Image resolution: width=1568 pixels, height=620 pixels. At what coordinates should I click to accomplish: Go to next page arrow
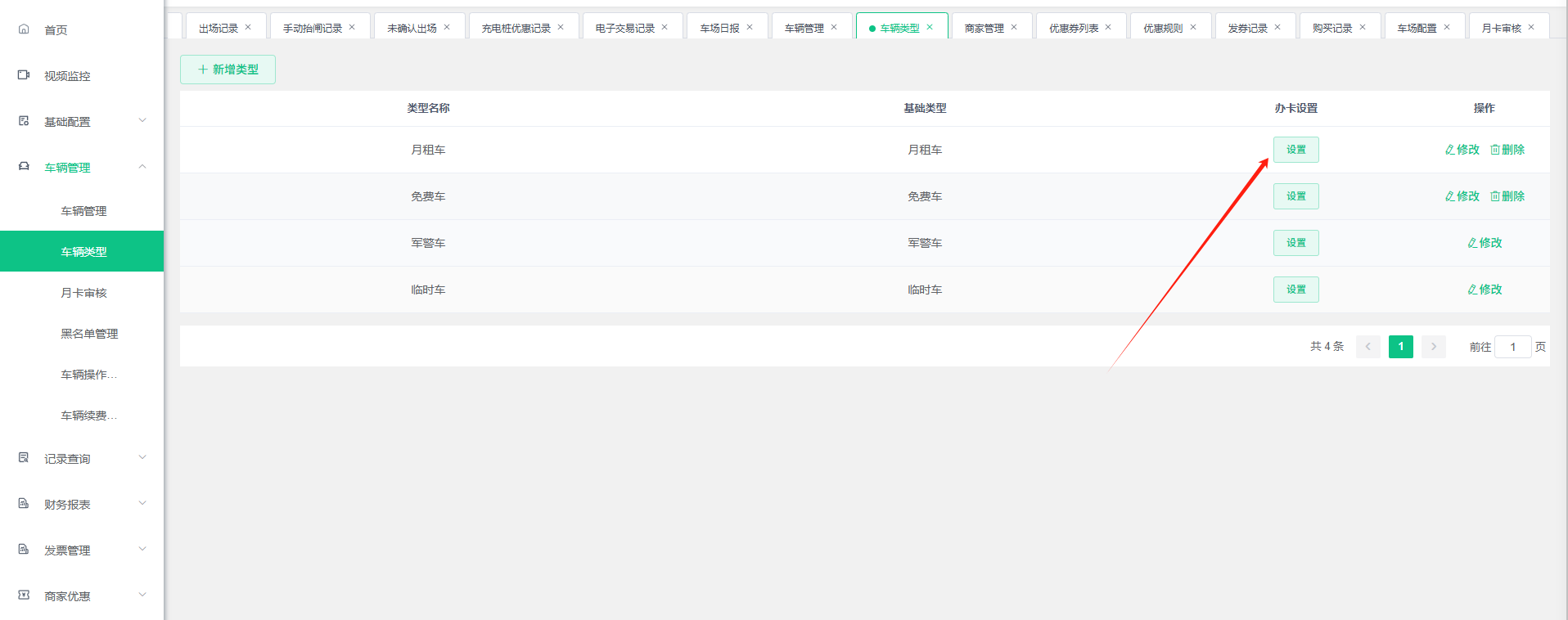(x=1434, y=347)
